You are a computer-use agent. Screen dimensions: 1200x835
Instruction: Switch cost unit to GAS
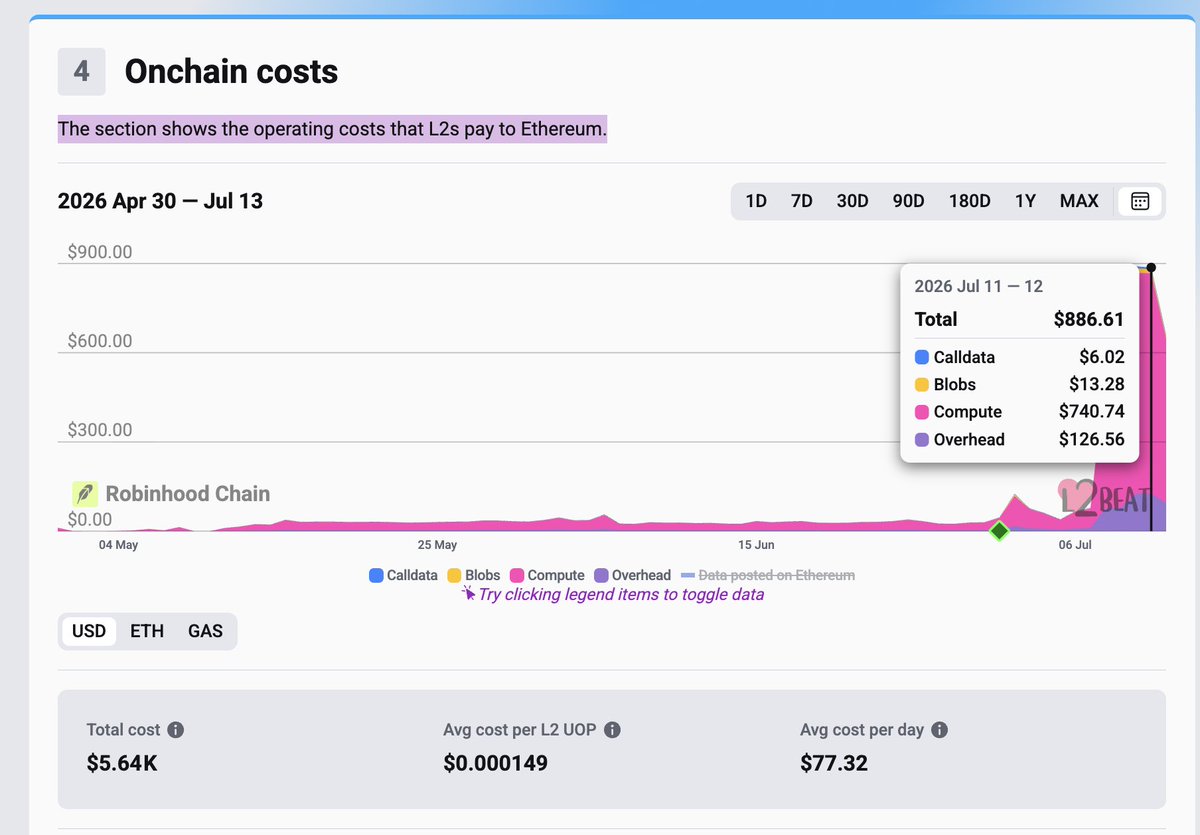pos(205,631)
